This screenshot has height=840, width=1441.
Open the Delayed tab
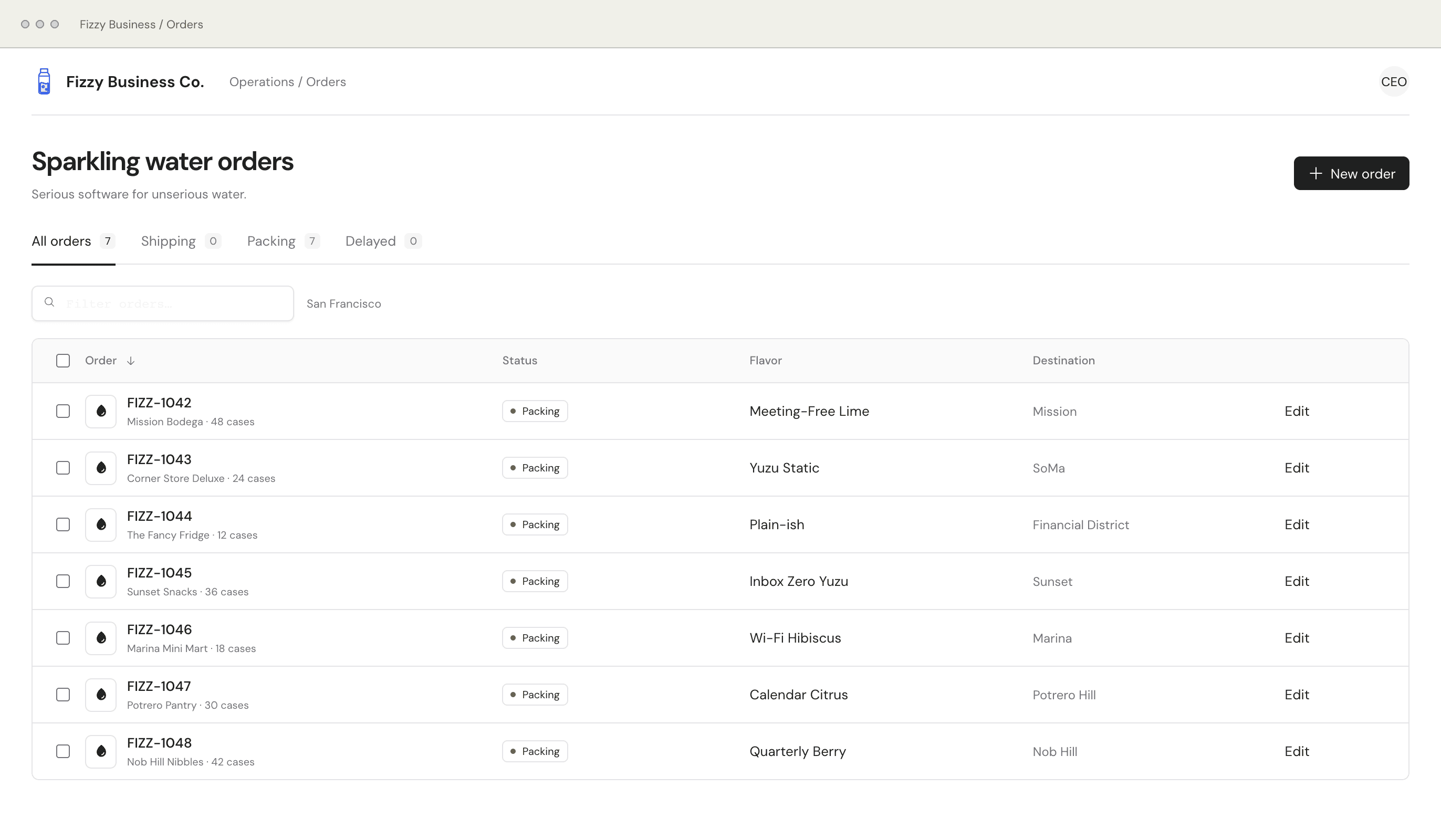point(384,241)
